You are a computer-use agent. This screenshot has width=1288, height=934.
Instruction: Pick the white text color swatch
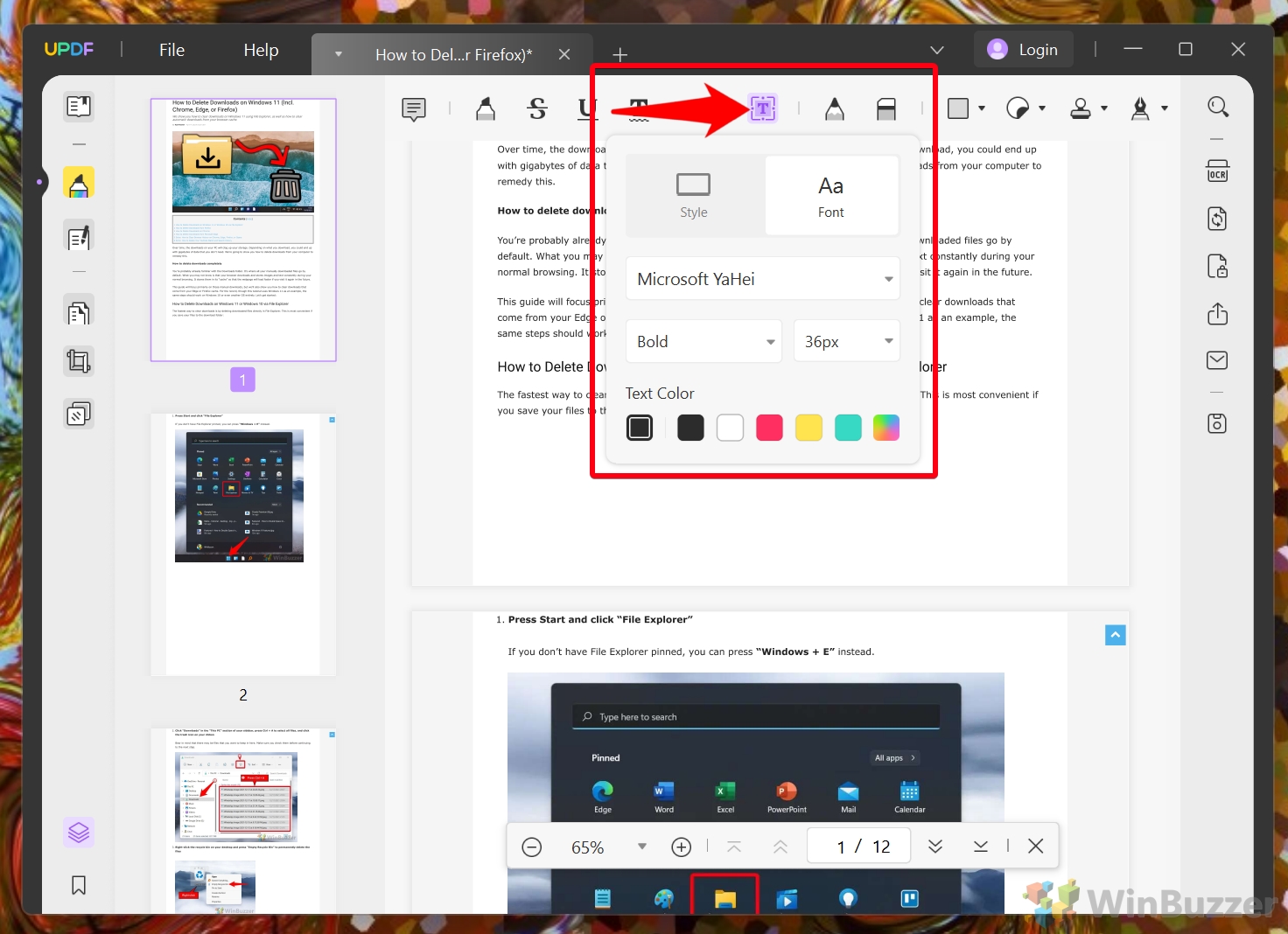coord(730,428)
